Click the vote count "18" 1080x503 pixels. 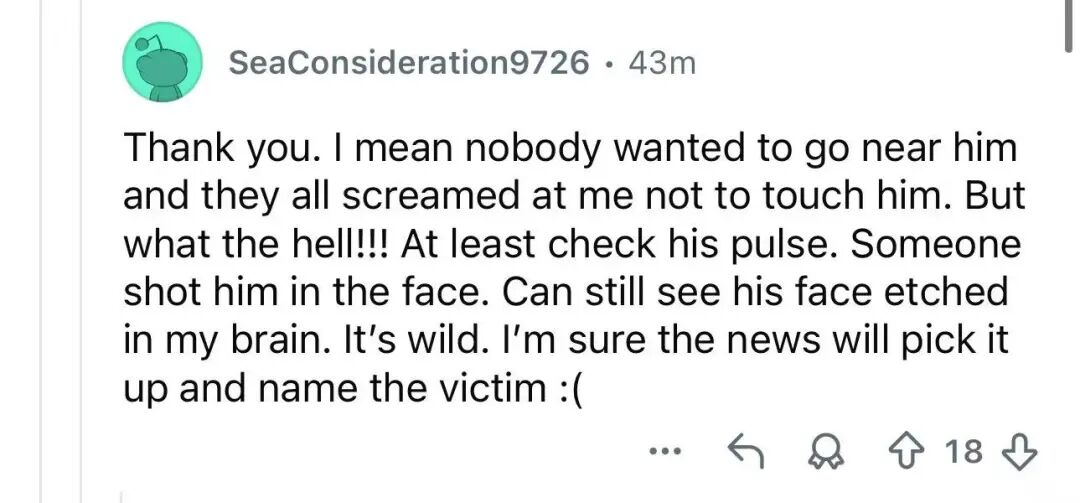[x=964, y=451]
